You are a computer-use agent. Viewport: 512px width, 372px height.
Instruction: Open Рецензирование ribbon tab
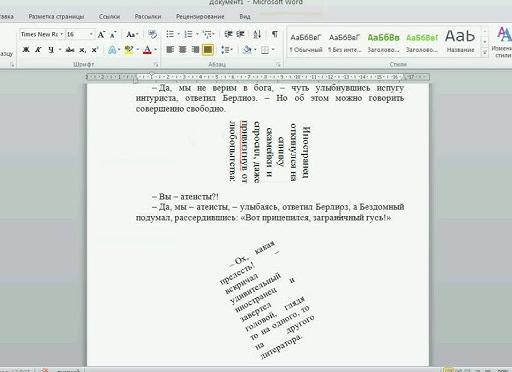(200, 16)
